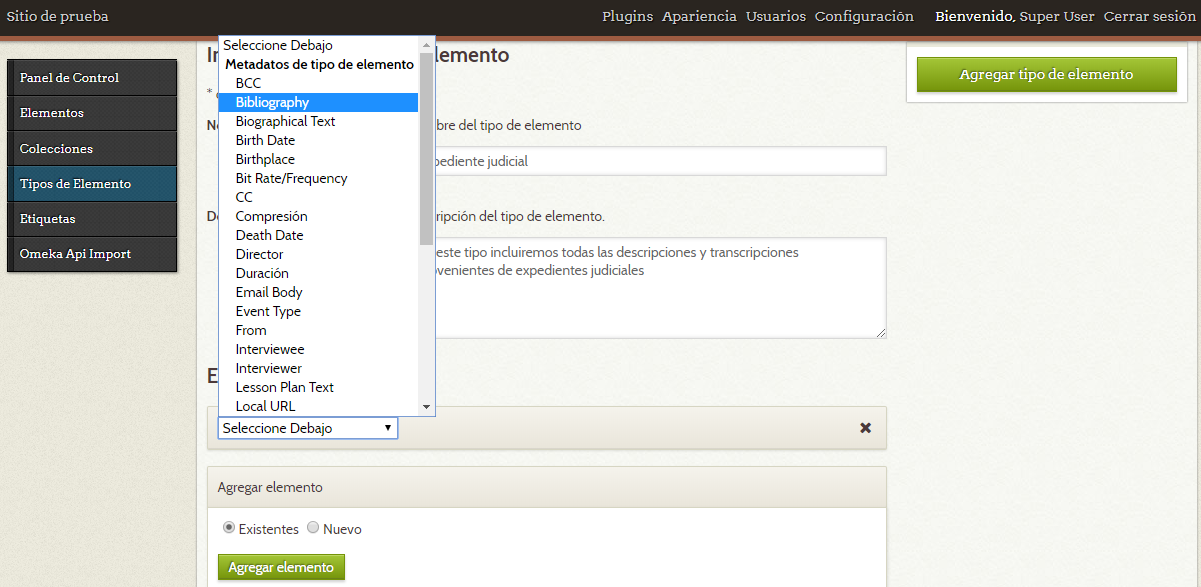Click the scroll-down arrow in the metadata list
This screenshot has height=587, width=1201.
(425, 407)
